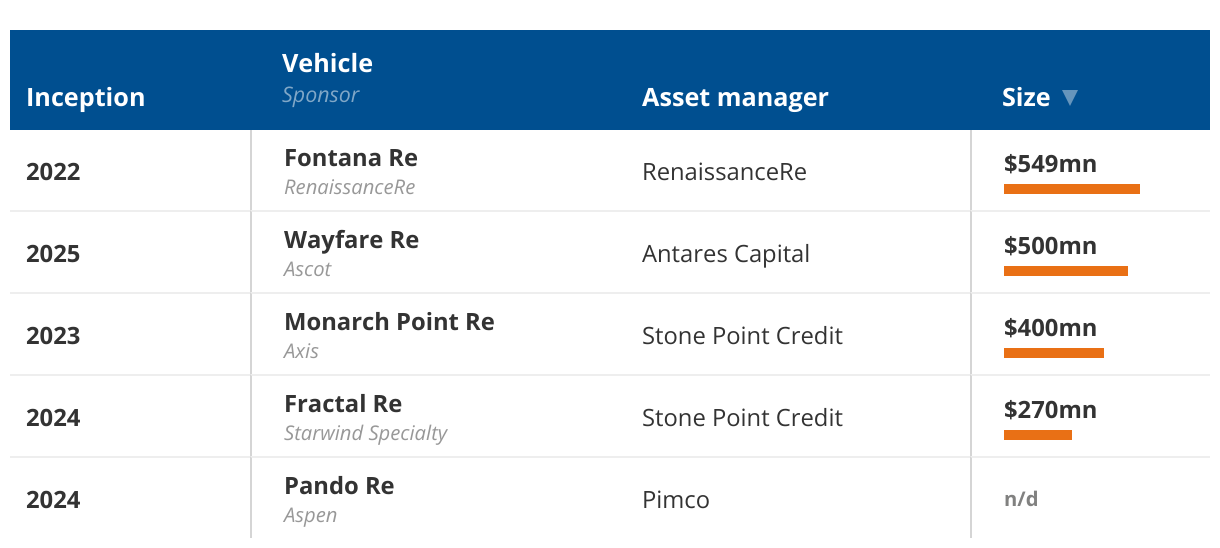
Task: Select Antares Capital asset manager cell
Action: click(x=726, y=254)
